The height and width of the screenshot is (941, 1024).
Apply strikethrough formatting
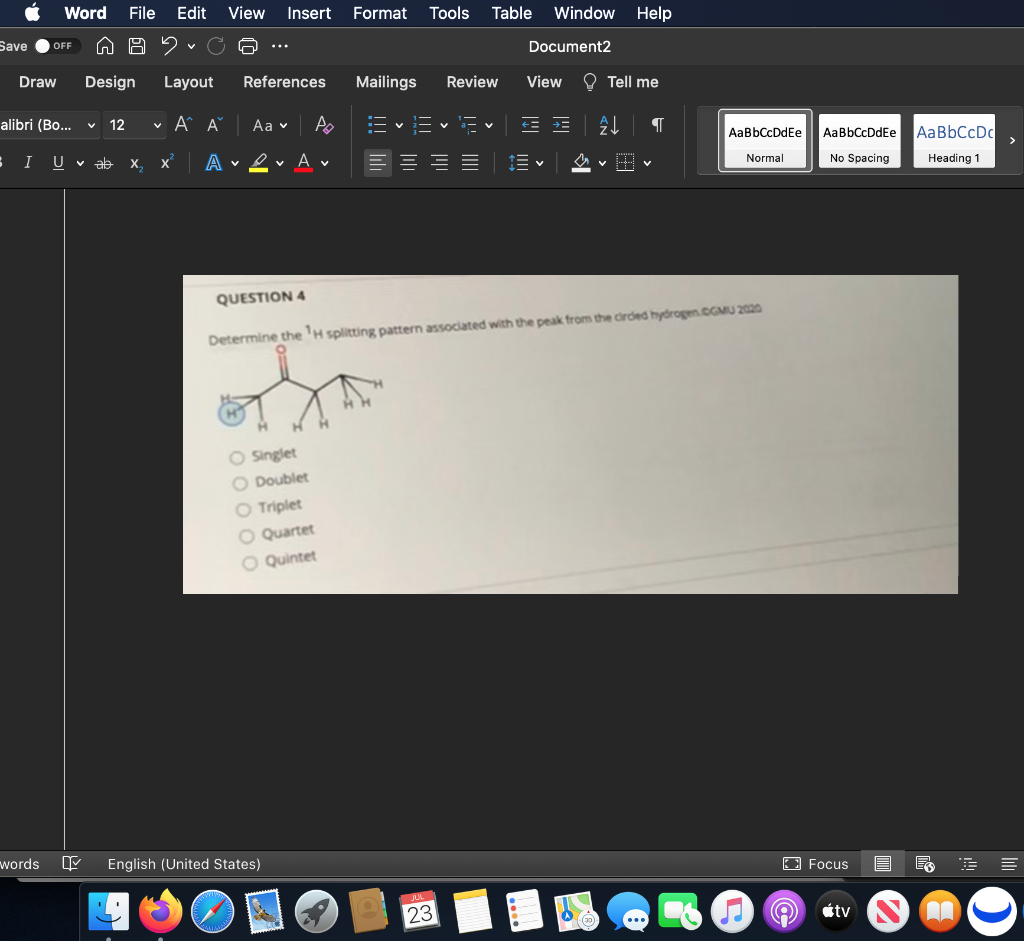tap(103, 162)
